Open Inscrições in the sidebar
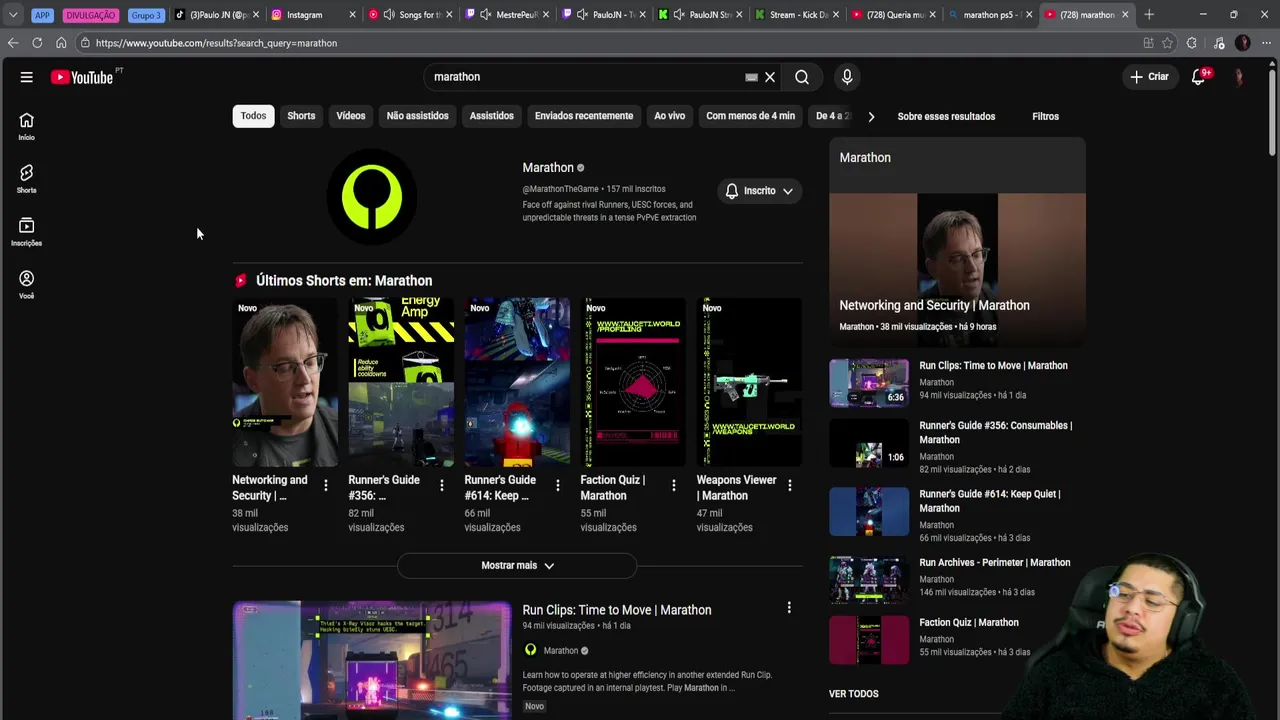Image resolution: width=1280 pixels, height=720 pixels. tap(27, 232)
